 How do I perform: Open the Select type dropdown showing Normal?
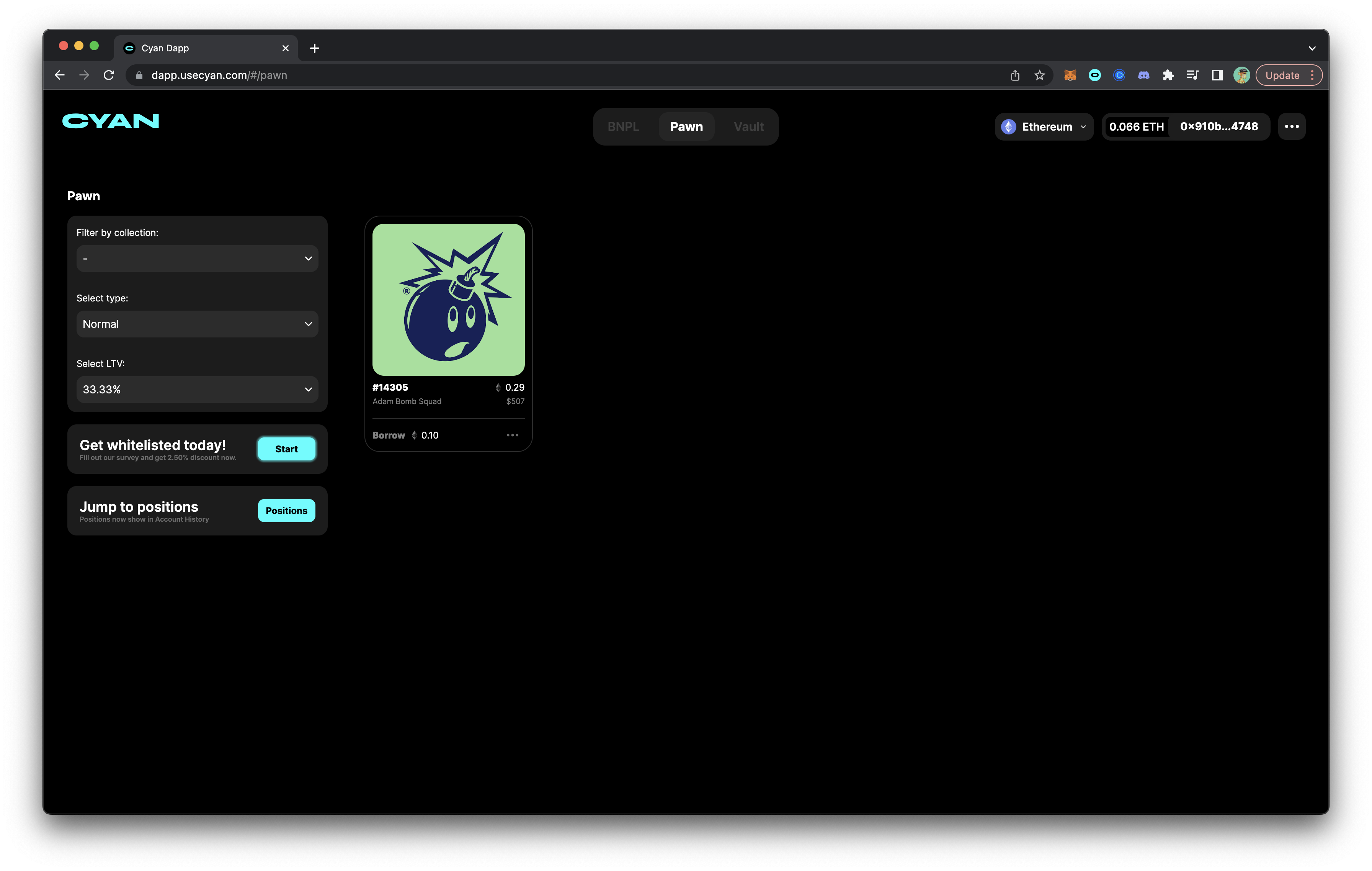point(197,324)
